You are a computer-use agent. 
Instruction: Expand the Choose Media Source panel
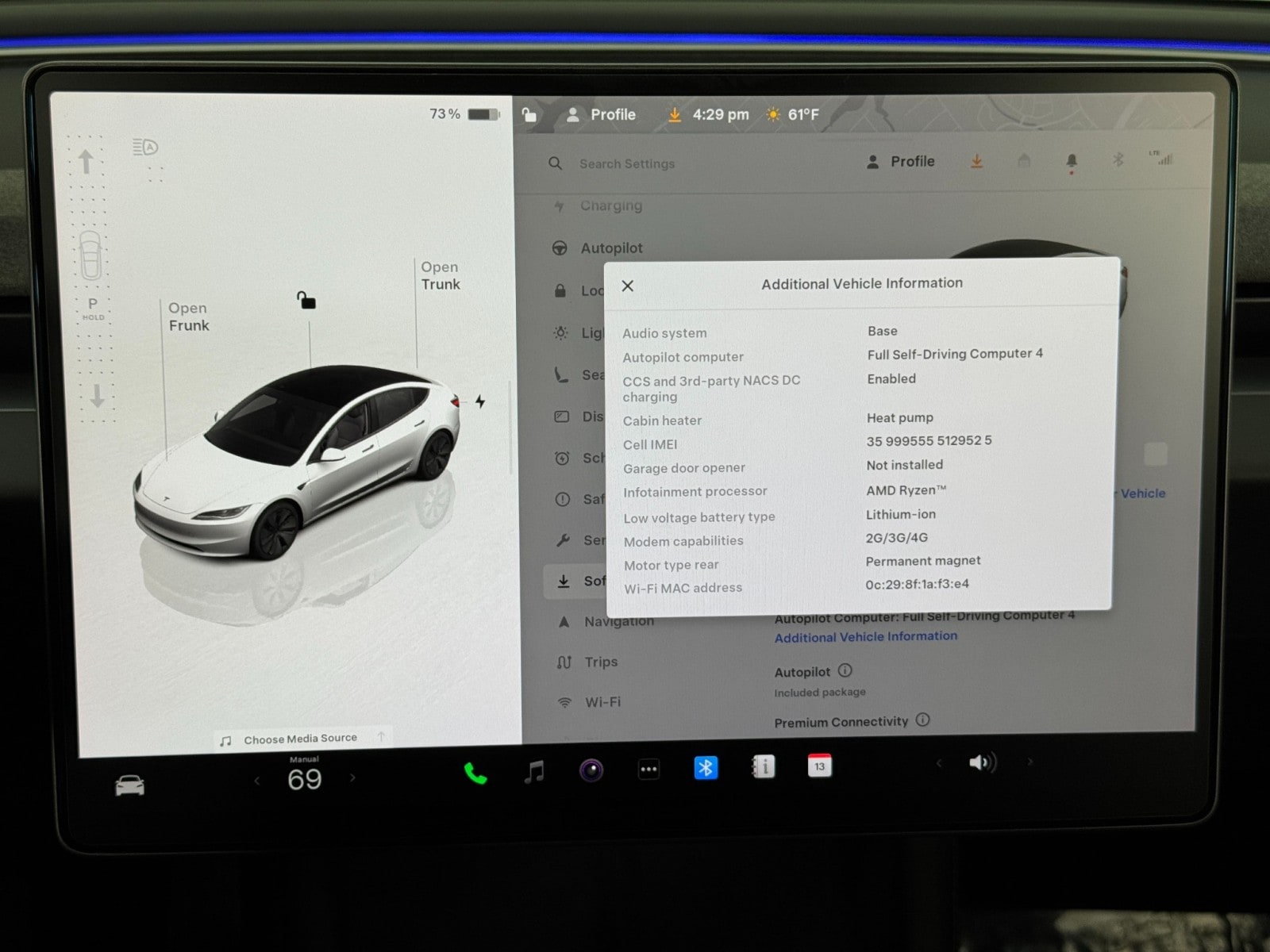pos(300,739)
